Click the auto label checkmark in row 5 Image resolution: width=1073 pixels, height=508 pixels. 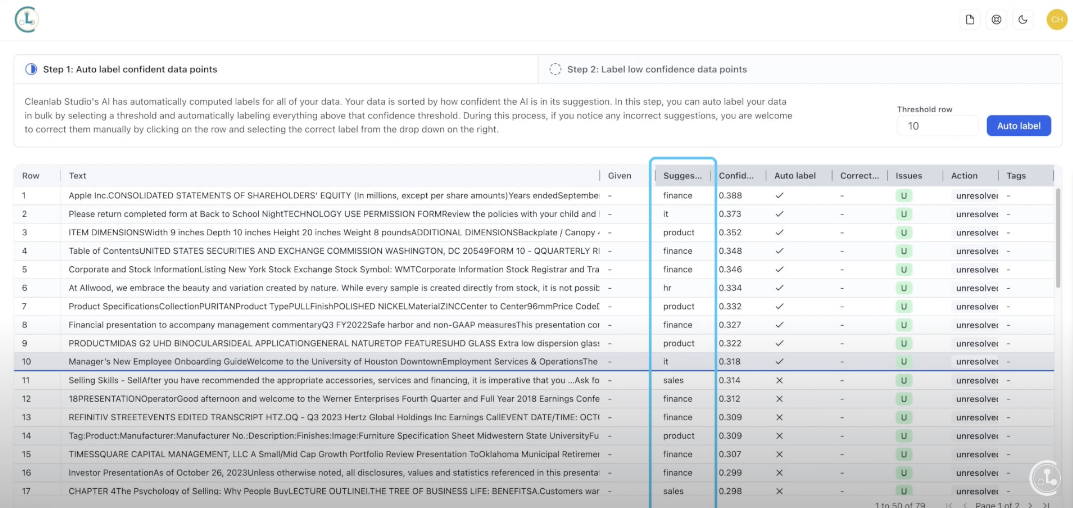click(x=779, y=269)
